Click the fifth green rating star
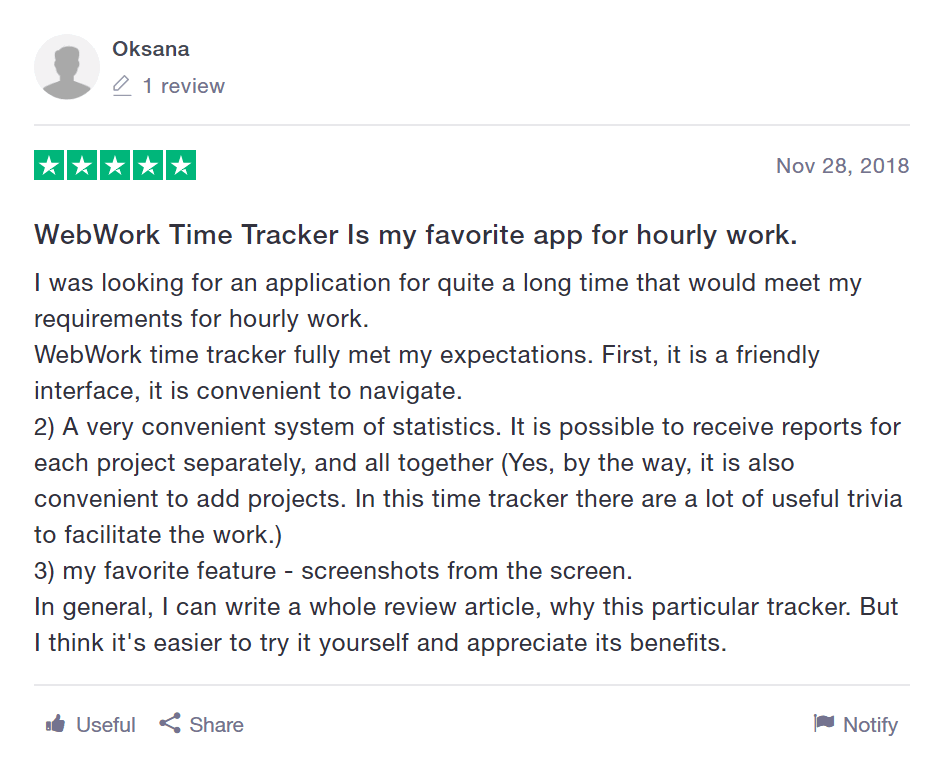The width and height of the screenshot is (942, 758). pos(181,165)
